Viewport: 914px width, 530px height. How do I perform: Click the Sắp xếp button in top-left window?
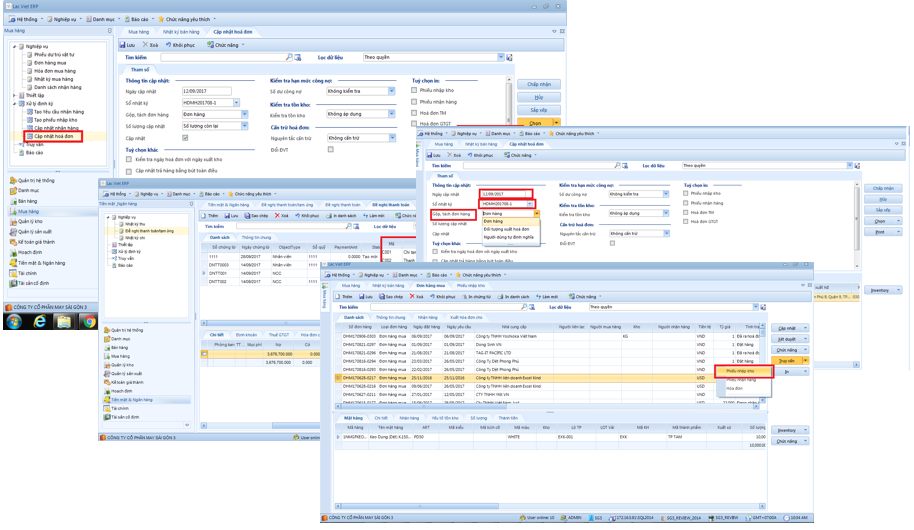(539, 110)
